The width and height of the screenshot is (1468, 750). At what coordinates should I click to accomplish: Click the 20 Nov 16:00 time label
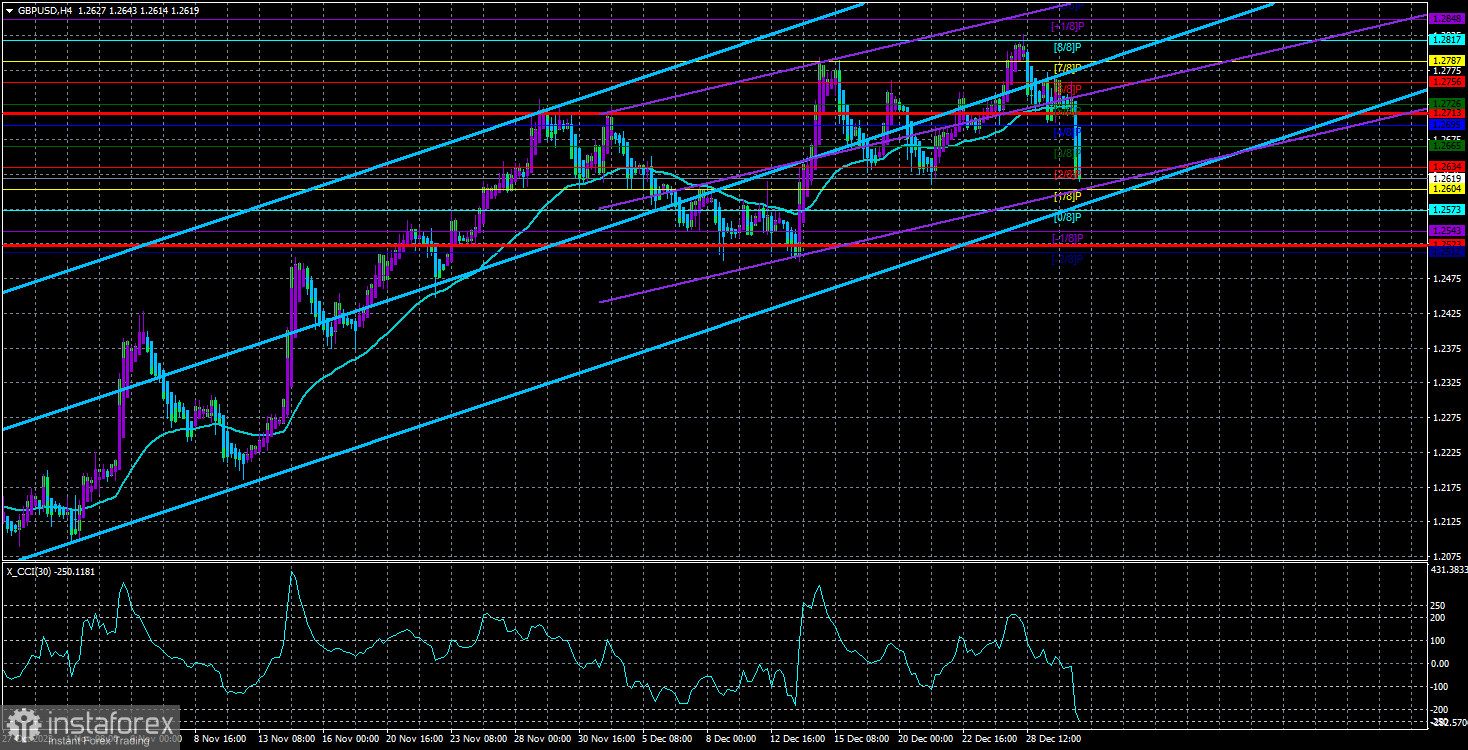[417, 740]
